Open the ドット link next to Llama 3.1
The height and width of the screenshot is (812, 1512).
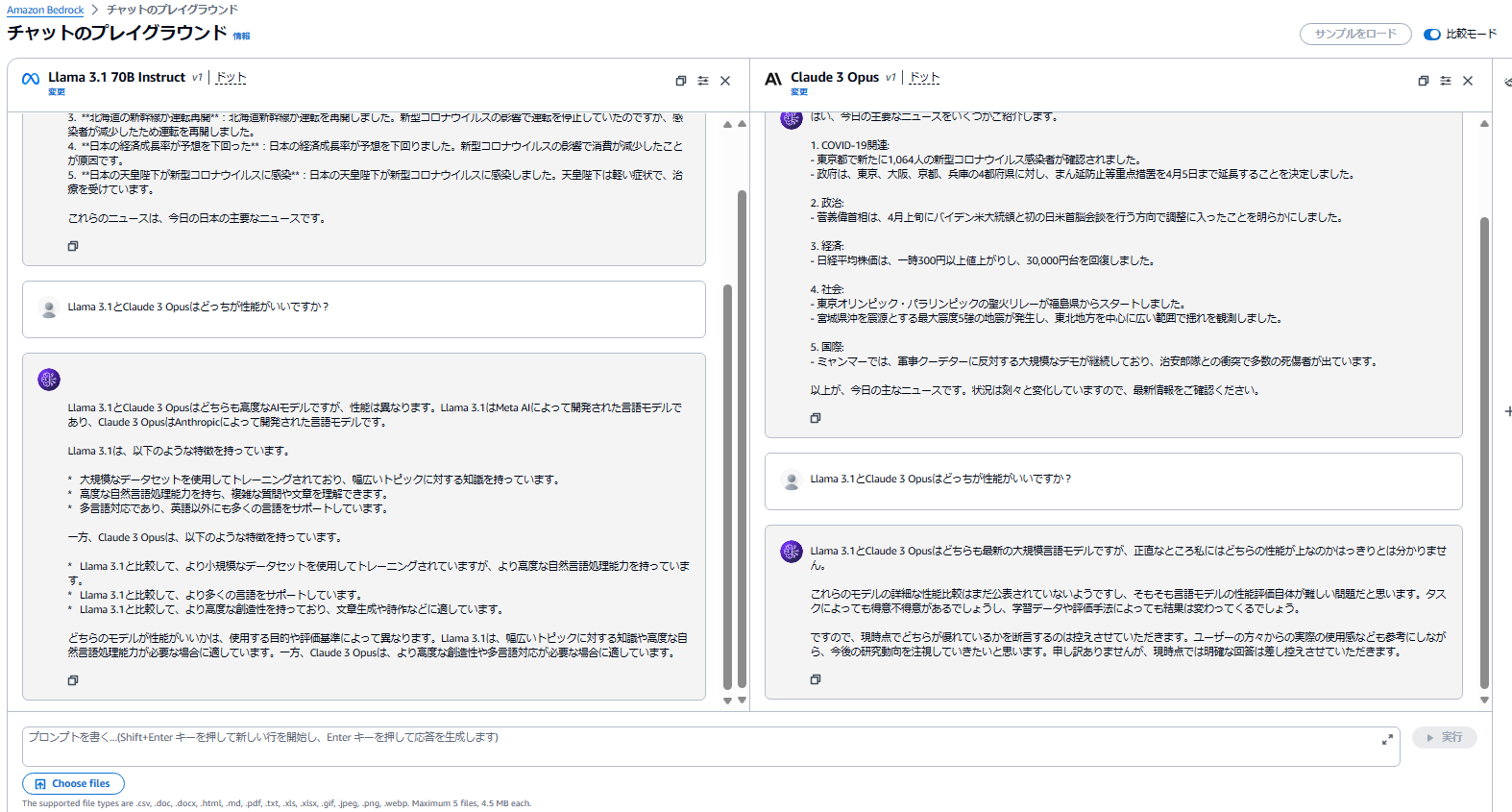pyautogui.click(x=232, y=77)
